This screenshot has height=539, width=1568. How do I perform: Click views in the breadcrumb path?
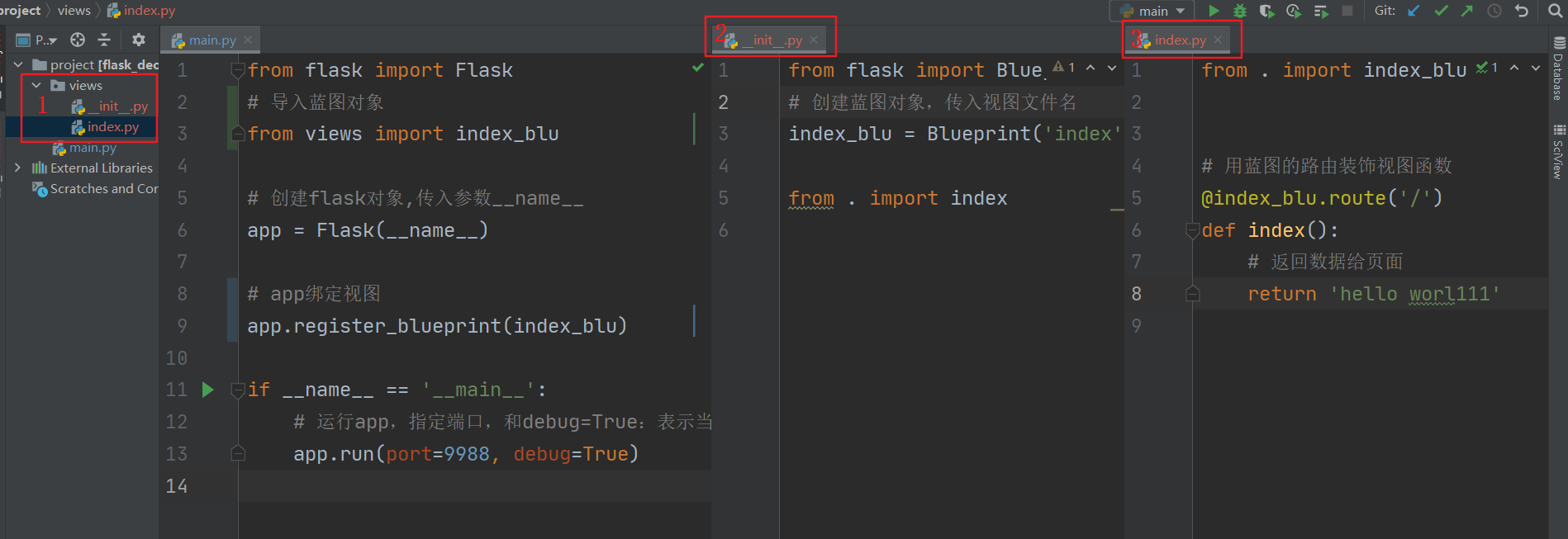74,10
